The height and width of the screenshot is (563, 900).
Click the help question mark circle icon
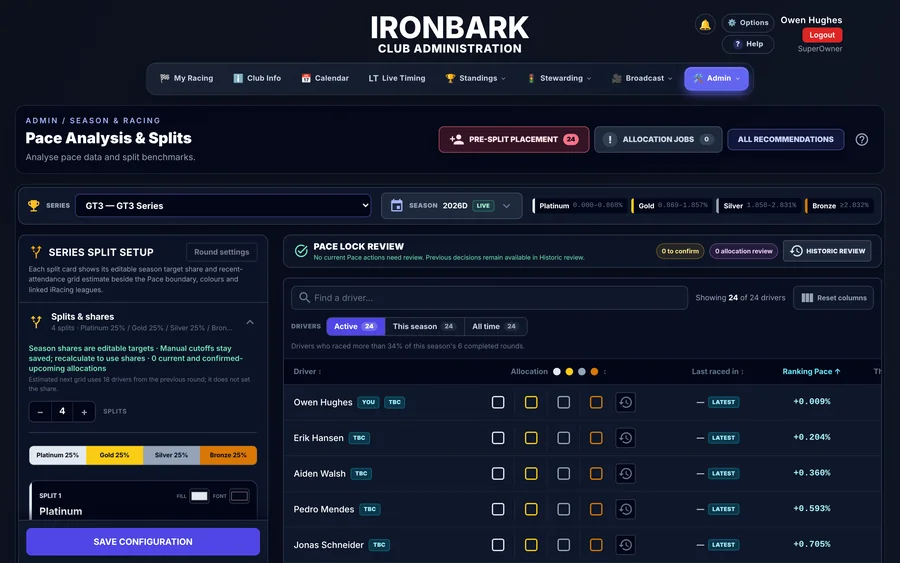click(x=861, y=139)
